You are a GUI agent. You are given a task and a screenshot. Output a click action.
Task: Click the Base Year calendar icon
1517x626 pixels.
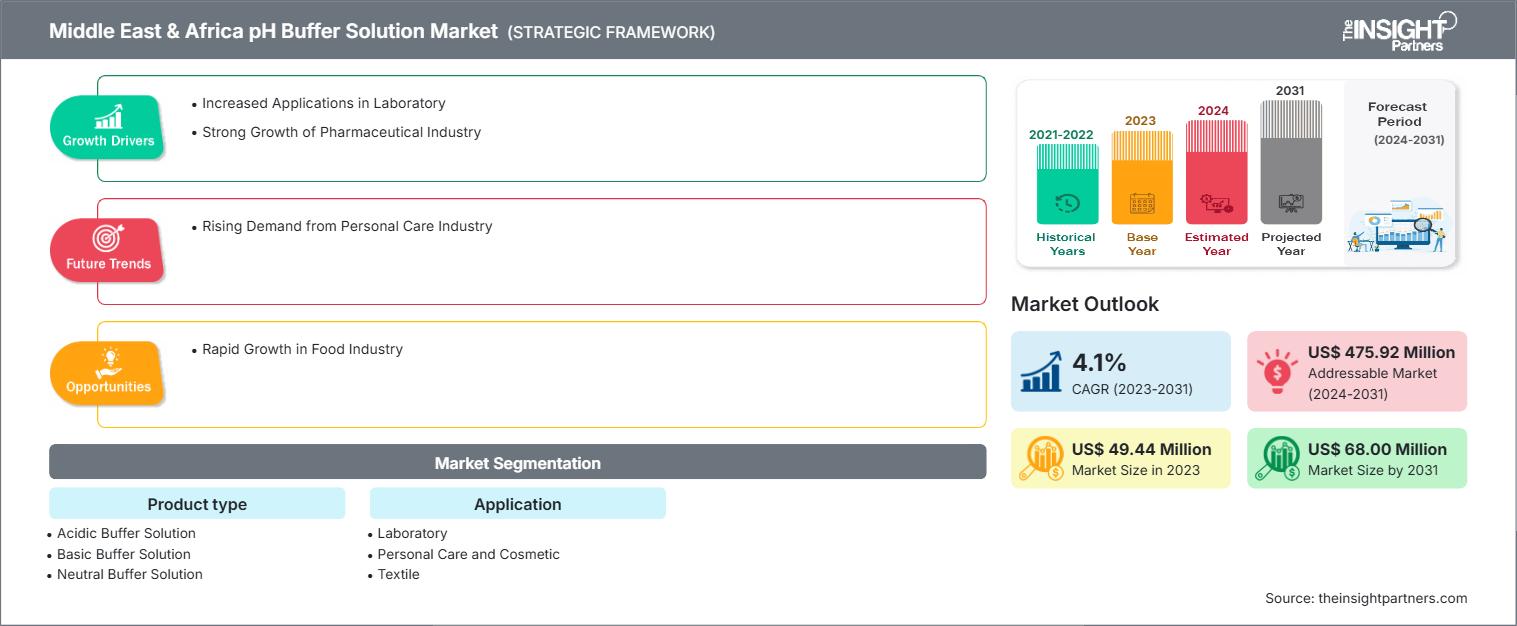coord(1142,204)
